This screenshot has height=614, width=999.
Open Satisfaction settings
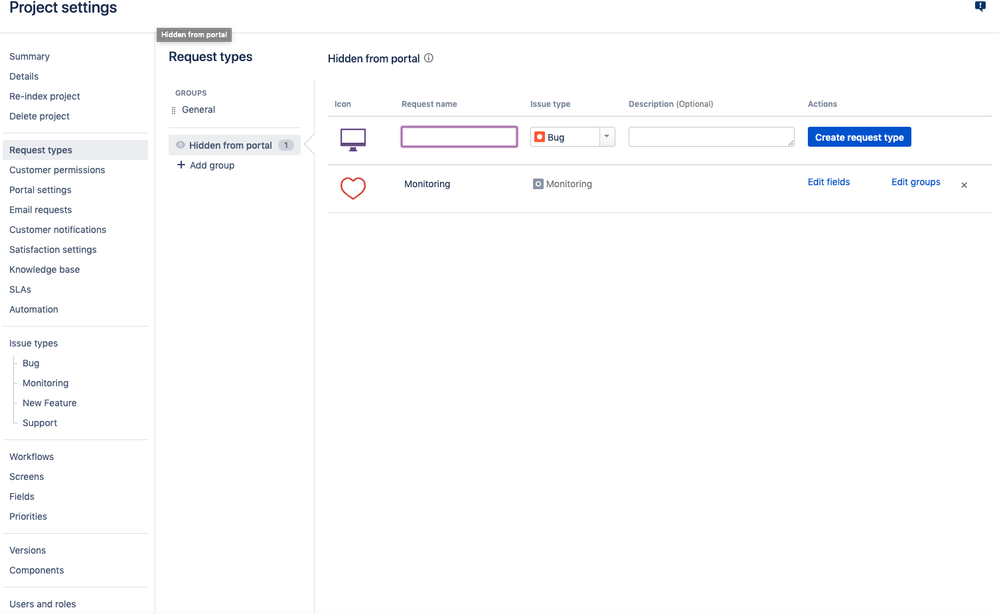coord(53,250)
